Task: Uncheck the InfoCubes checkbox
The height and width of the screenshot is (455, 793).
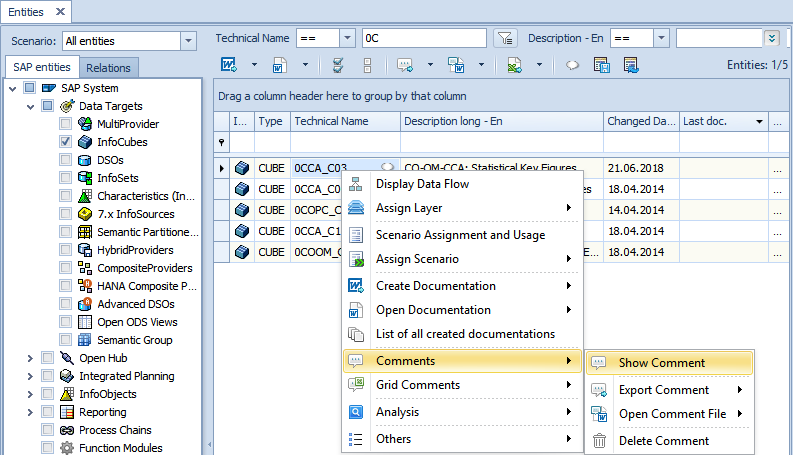Action: 66,142
